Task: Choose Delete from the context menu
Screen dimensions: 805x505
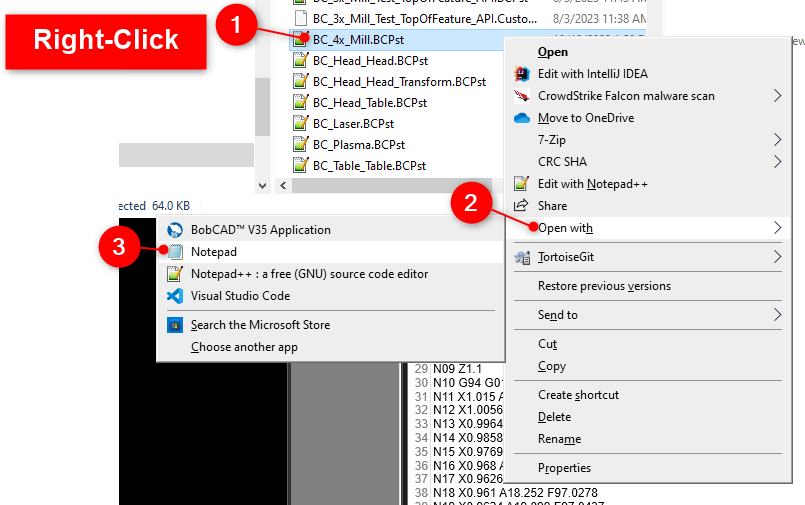Action: (x=554, y=417)
